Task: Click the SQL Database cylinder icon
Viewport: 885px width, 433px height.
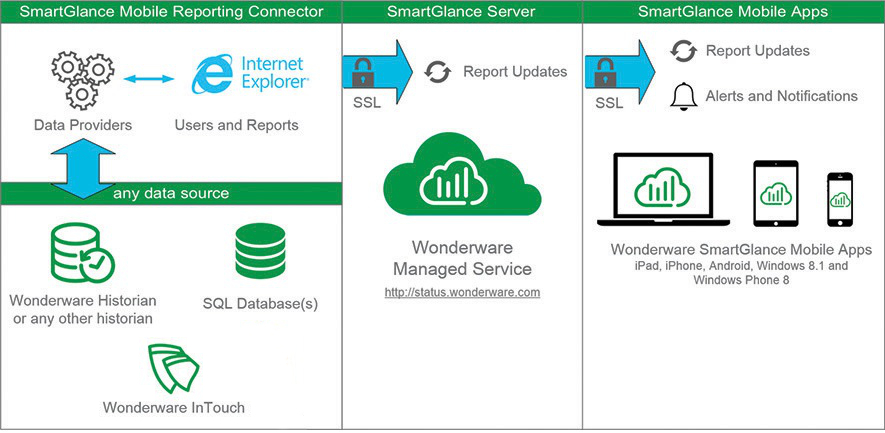Action: [x=260, y=251]
